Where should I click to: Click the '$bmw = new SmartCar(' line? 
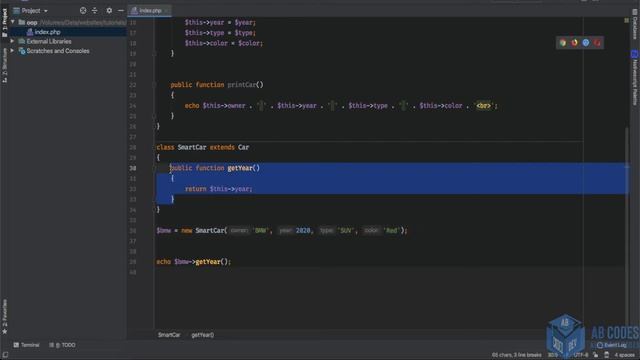(x=282, y=231)
